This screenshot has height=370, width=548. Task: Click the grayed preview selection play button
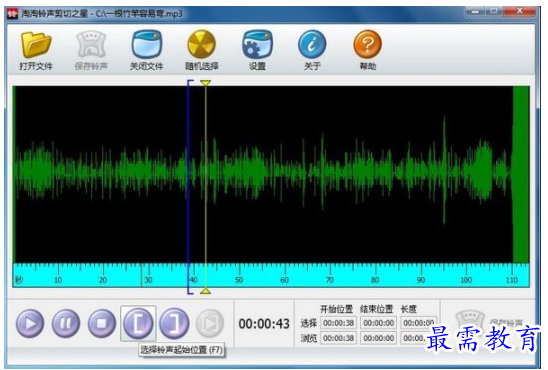210,323
